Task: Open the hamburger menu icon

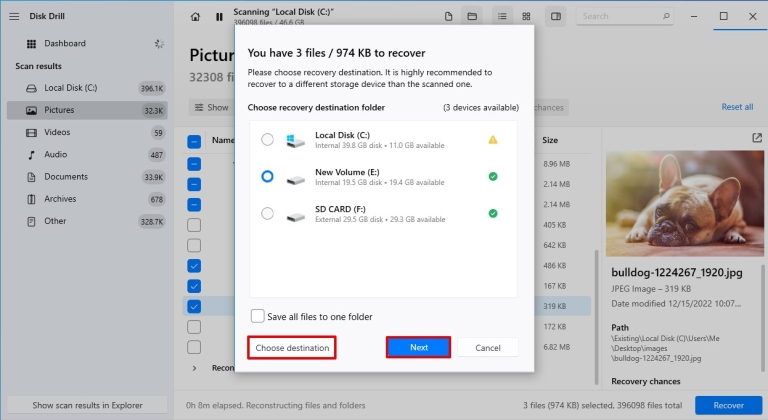Action: (x=14, y=17)
